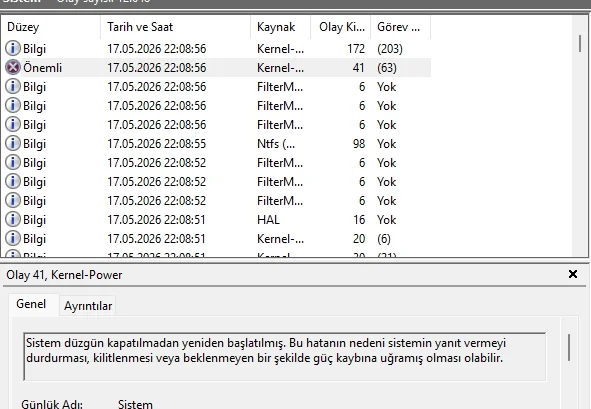Sort by the Tarih ve Saat column header
591x409 pixels.
[176, 27]
